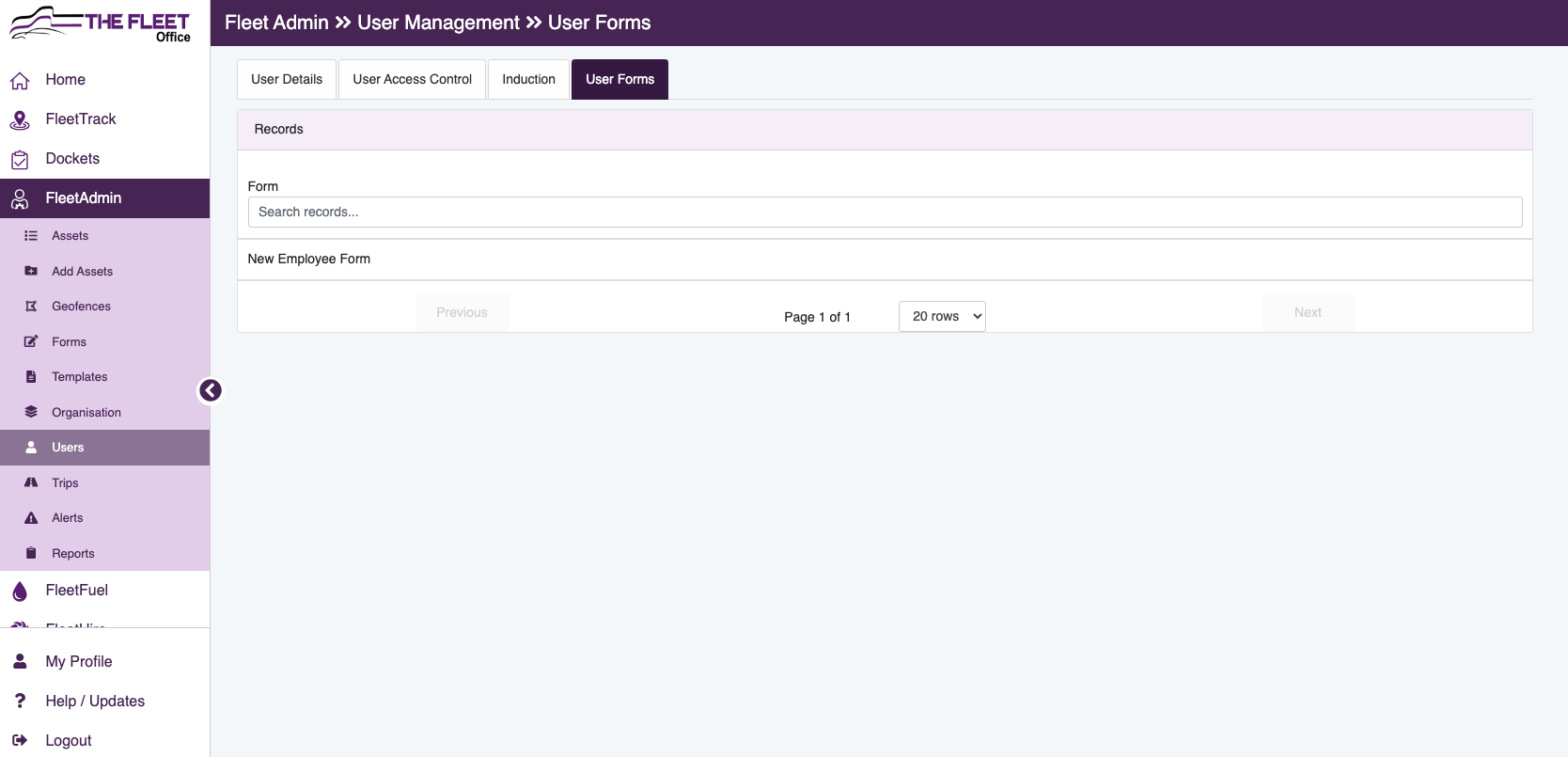Click the Geofences shape icon
The width and height of the screenshot is (1568, 757).
pyautogui.click(x=31, y=307)
